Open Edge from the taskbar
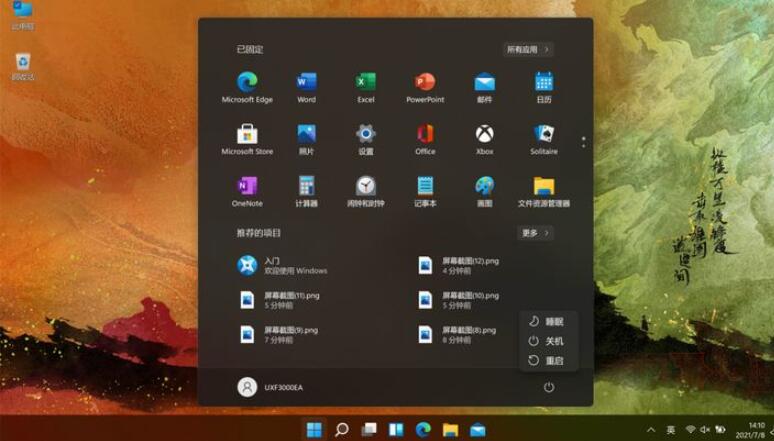The height and width of the screenshot is (441, 774). pos(423,430)
